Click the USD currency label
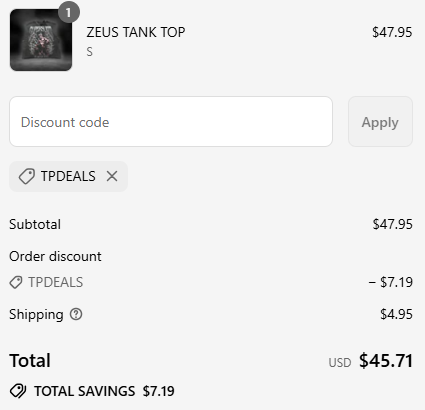The width and height of the screenshot is (425, 410). pos(340,363)
